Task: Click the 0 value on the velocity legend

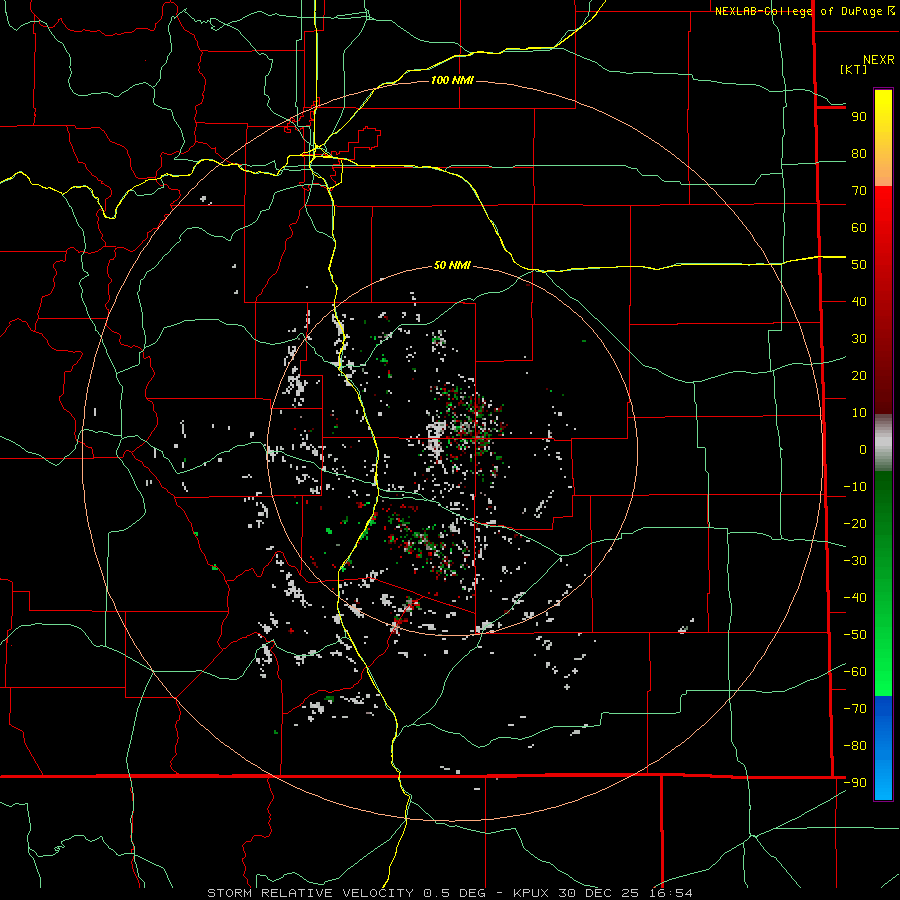Action: 863,449
